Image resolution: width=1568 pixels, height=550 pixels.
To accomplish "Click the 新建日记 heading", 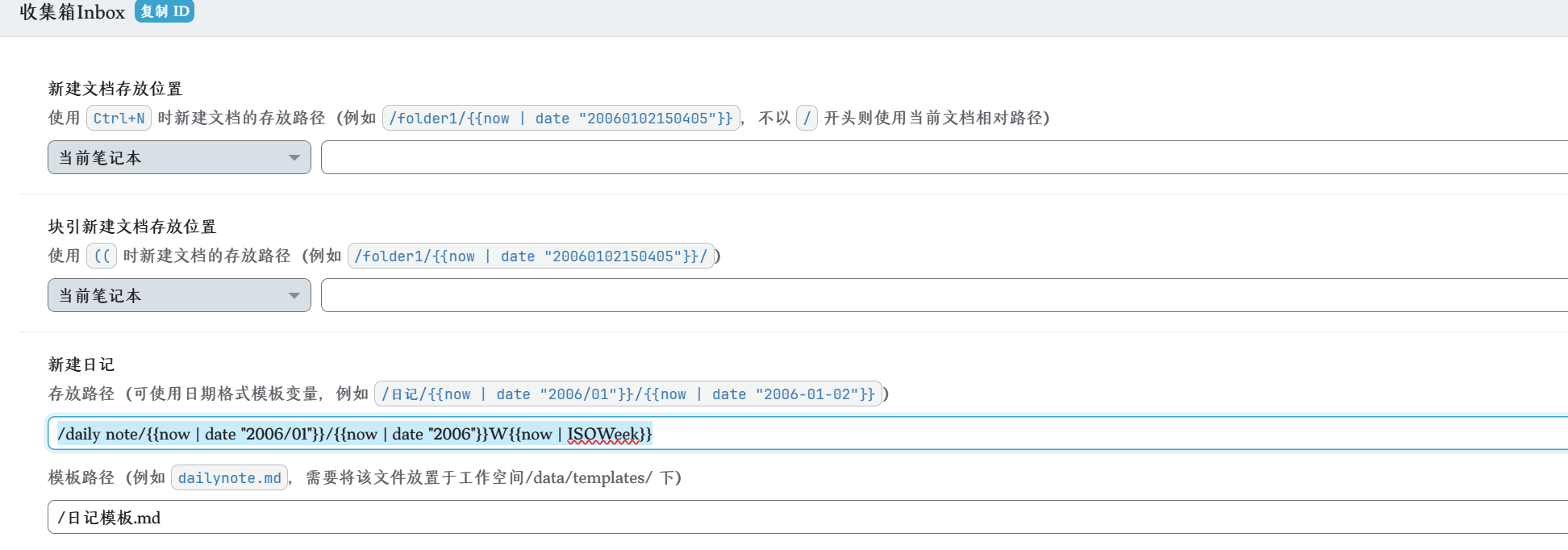I will (81, 365).
